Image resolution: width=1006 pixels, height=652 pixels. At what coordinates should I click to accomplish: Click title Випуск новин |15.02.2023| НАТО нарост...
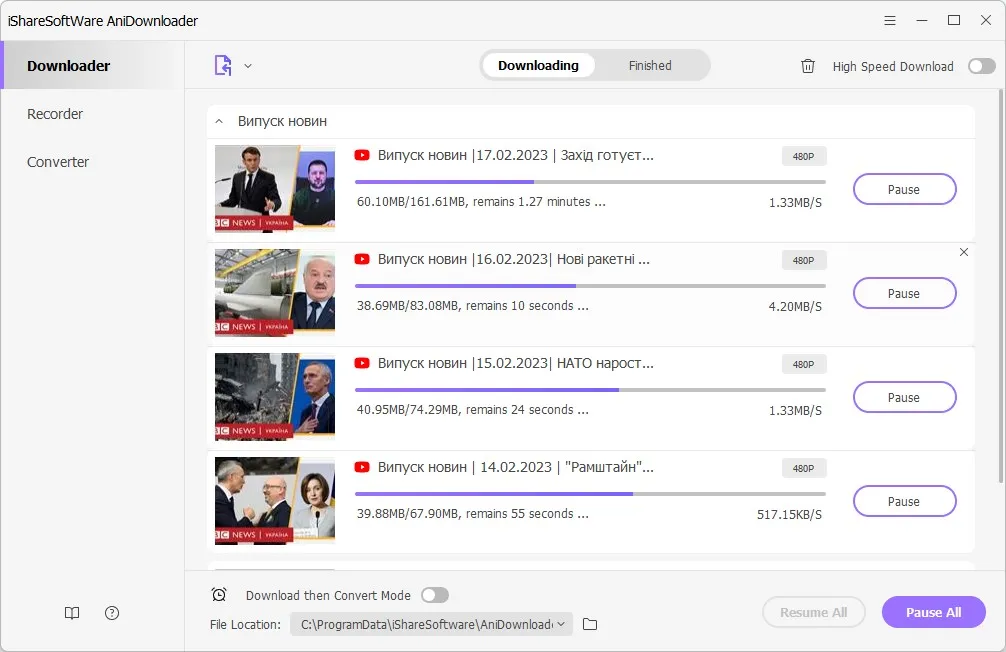[516, 363]
